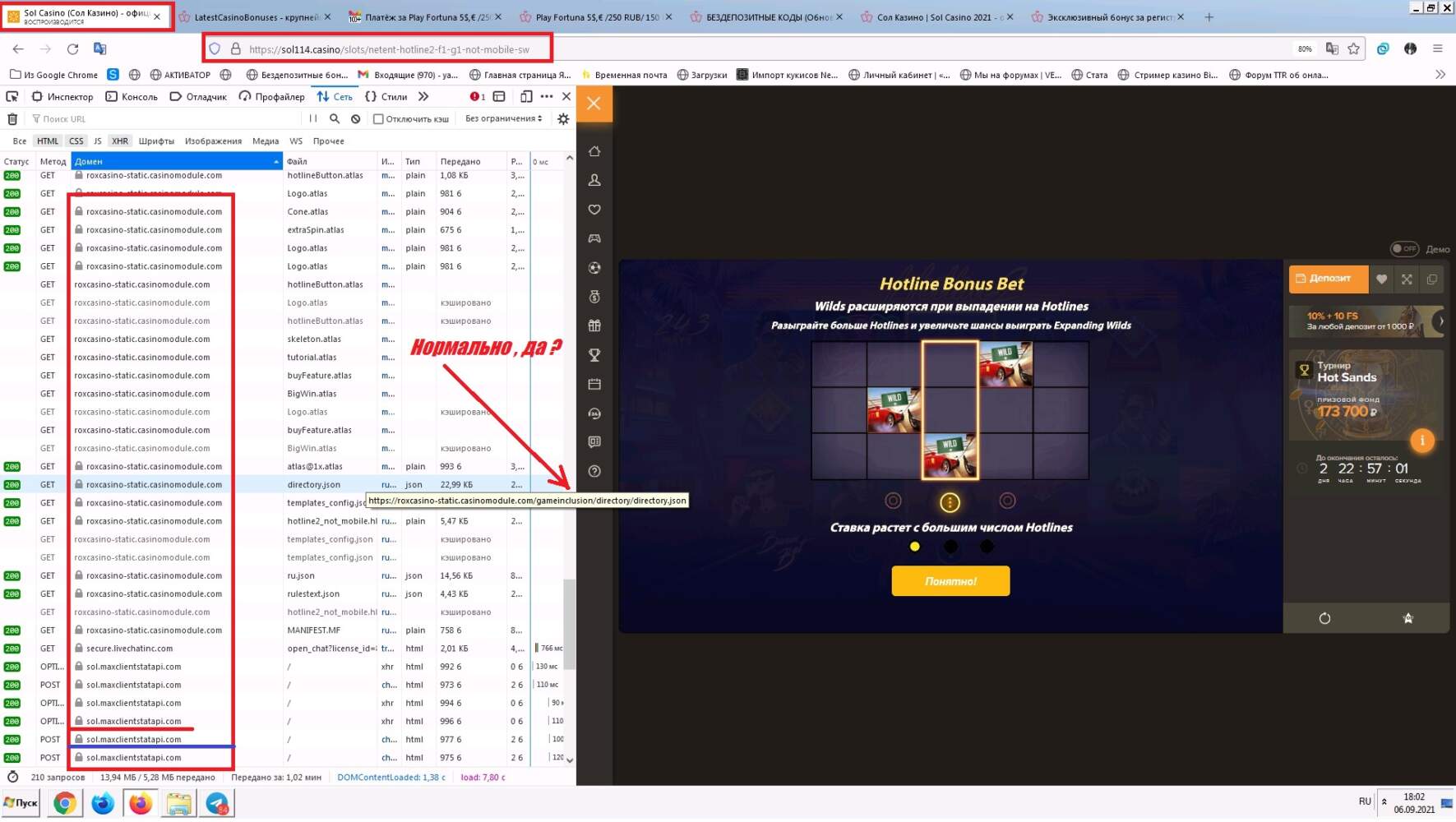Clear the network log with the trash icon
Image resolution: width=1456 pixels, height=822 pixels.
pos(12,119)
